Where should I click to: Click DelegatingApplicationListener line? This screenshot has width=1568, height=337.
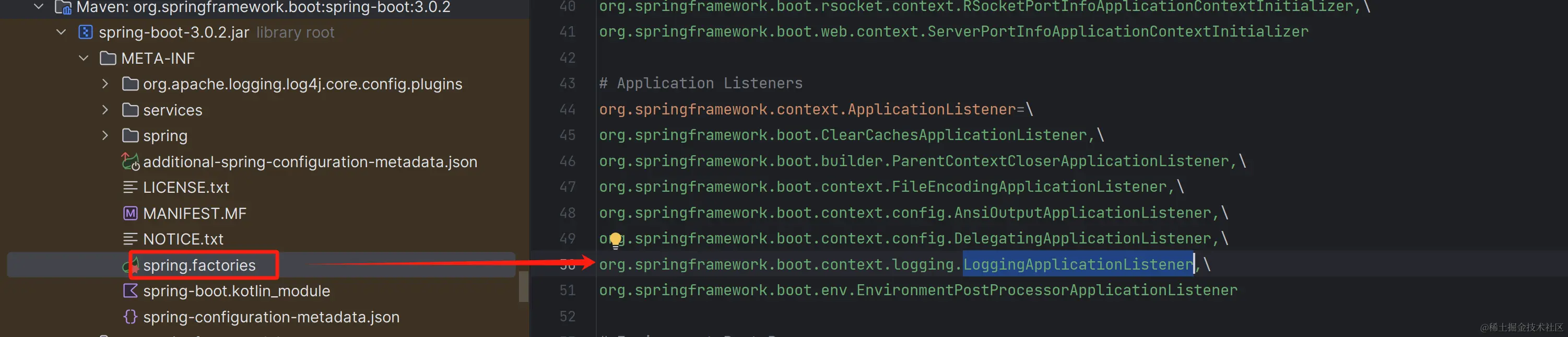914,238
